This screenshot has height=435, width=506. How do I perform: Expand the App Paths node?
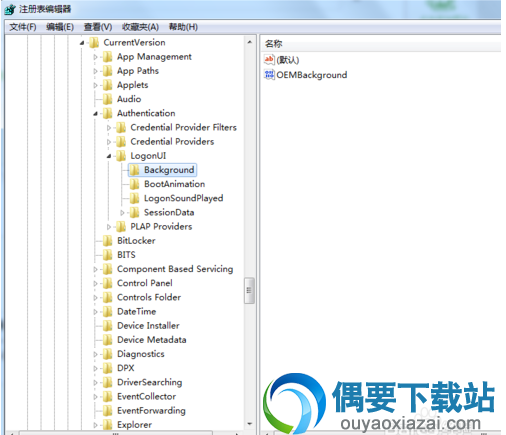95,71
